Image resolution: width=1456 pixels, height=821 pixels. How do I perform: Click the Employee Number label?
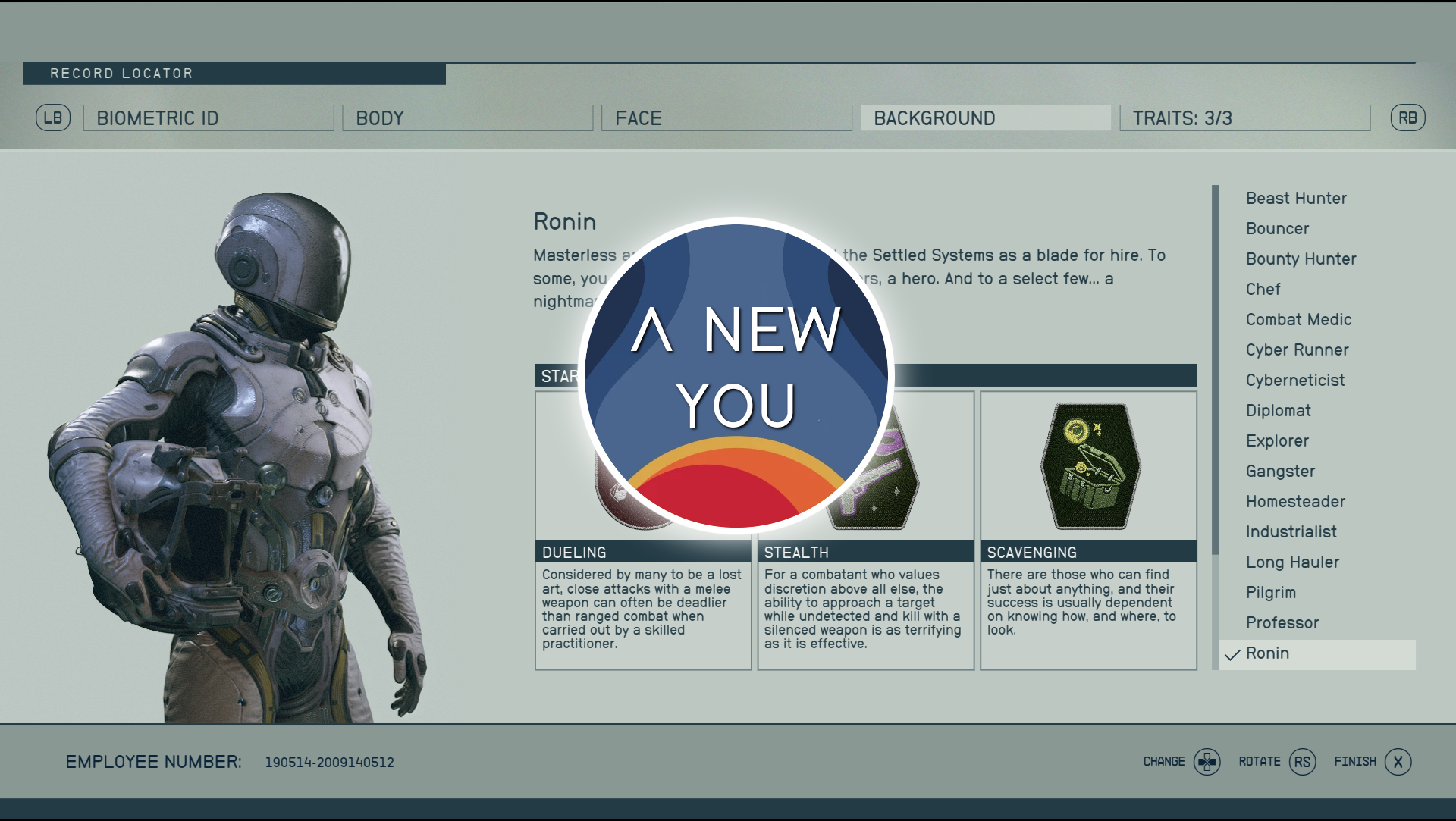tap(153, 762)
